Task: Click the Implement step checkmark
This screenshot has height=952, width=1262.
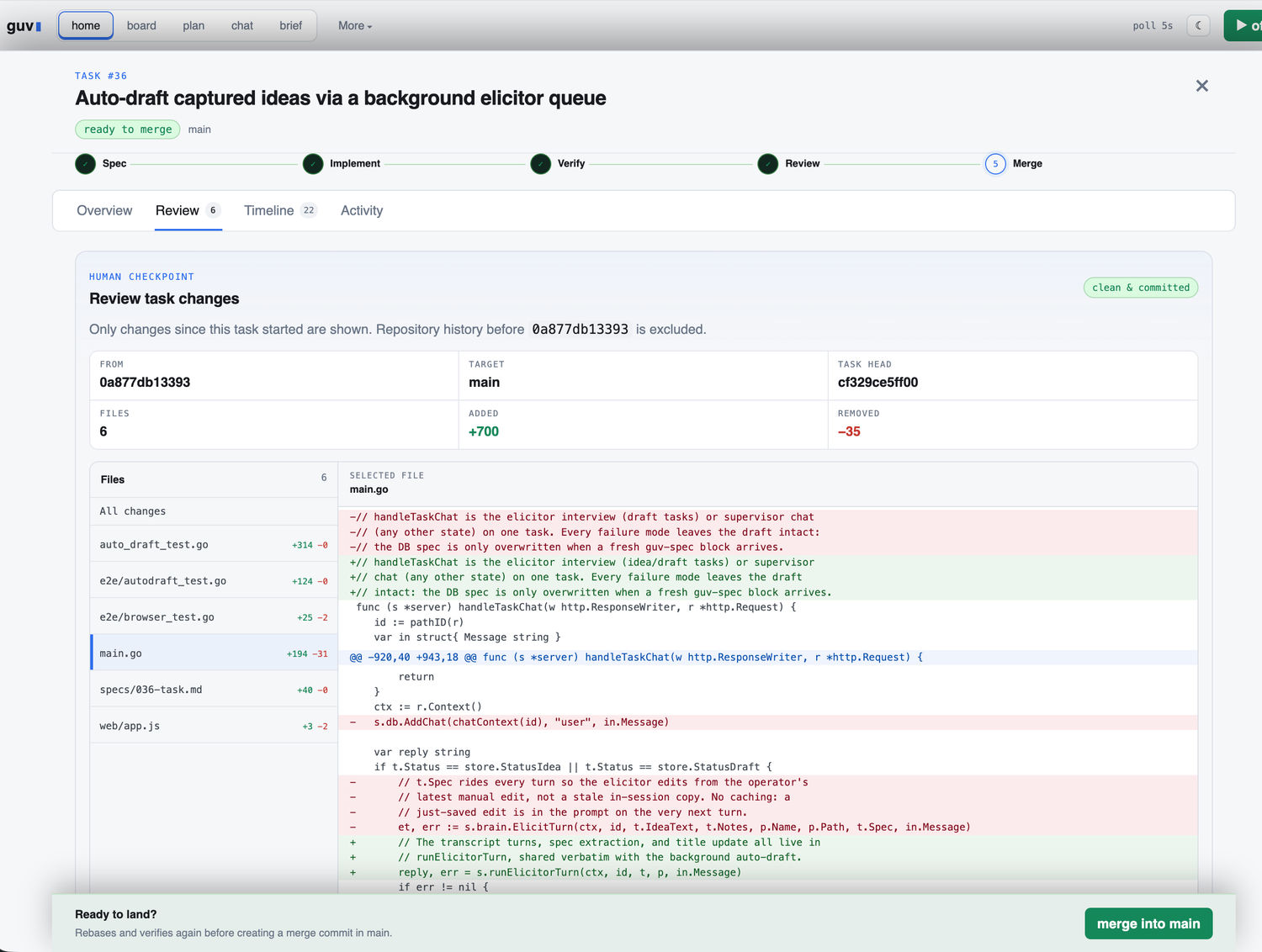Action: 313,164
